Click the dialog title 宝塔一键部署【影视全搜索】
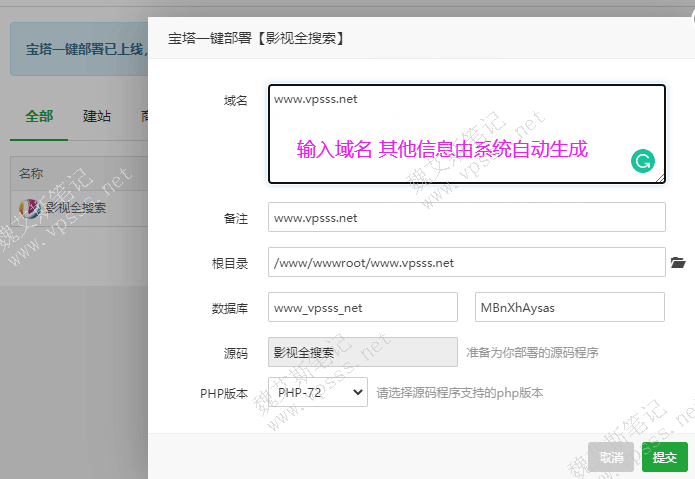This screenshot has height=479, width=695. [x=256, y=39]
